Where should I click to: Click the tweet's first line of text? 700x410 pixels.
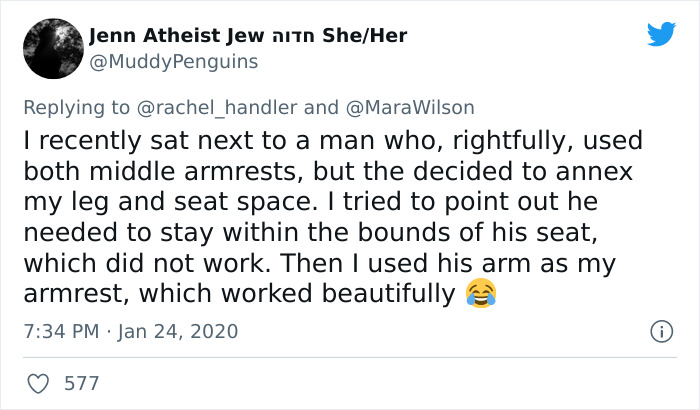click(330, 141)
